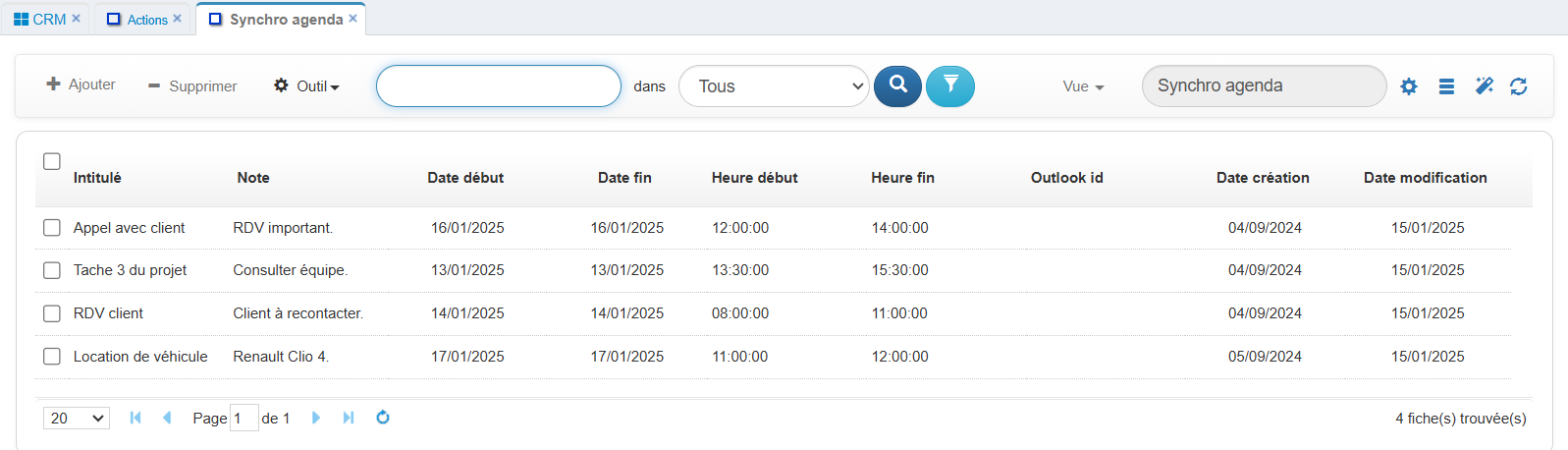This screenshot has width=1568, height=450.
Task: Click the sync arrows icon in toolbar
Action: pyautogui.click(x=1518, y=86)
